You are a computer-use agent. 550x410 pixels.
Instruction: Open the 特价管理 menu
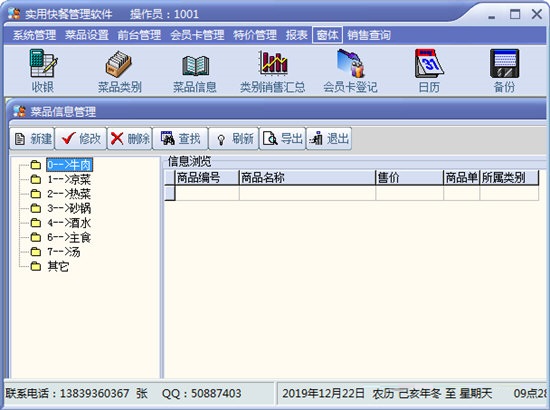[255, 35]
